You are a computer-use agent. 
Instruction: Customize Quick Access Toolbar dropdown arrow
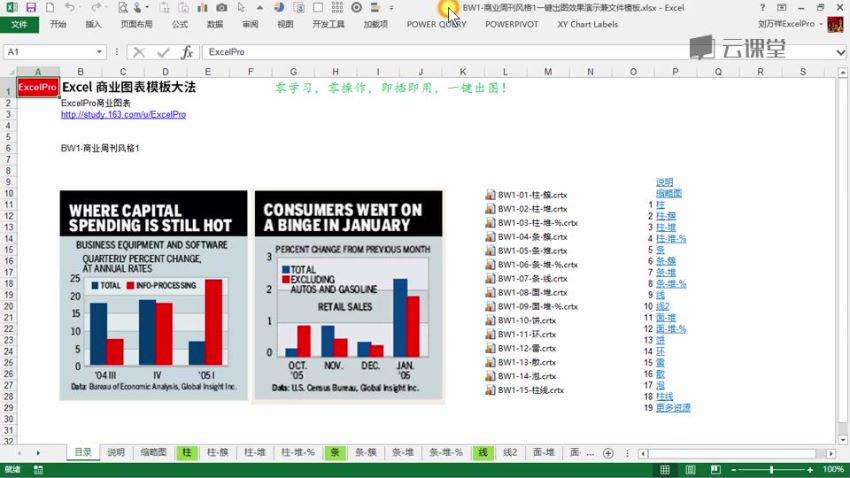tap(391, 8)
